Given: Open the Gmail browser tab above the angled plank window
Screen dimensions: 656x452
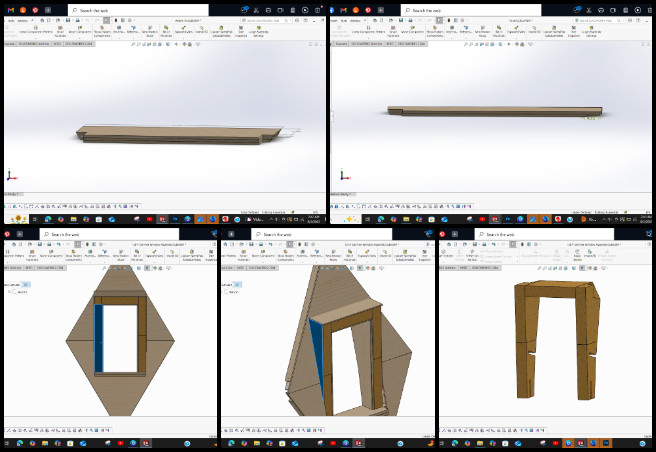Looking at the screenshot, I should pyautogui.click(x=11, y=10).
